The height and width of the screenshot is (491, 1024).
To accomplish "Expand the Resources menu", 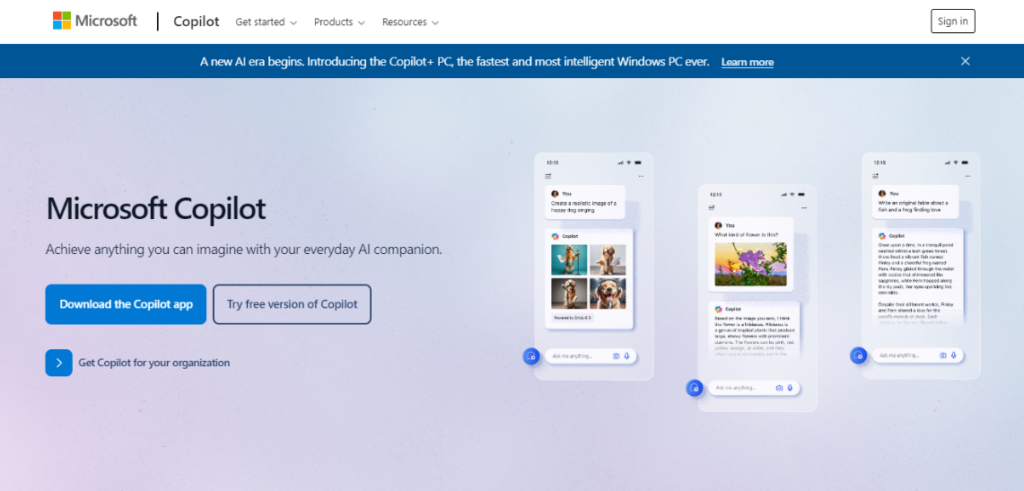I will (x=410, y=22).
